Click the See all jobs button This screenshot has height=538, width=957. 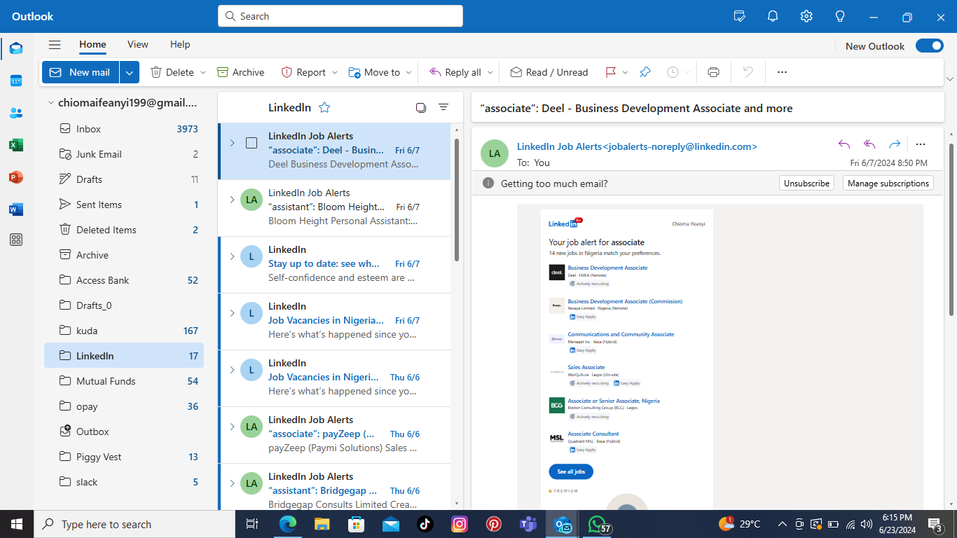[x=571, y=471]
